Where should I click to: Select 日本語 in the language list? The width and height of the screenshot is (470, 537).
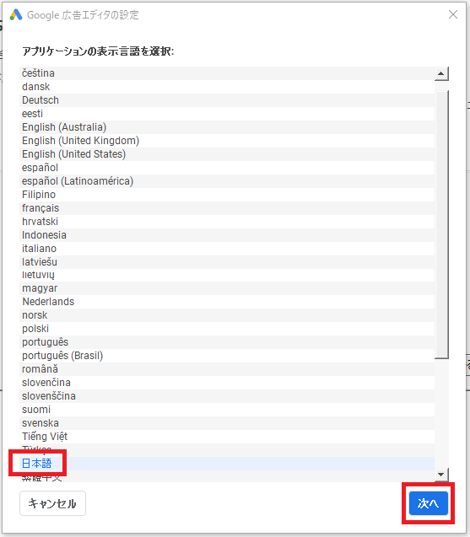pos(227,463)
